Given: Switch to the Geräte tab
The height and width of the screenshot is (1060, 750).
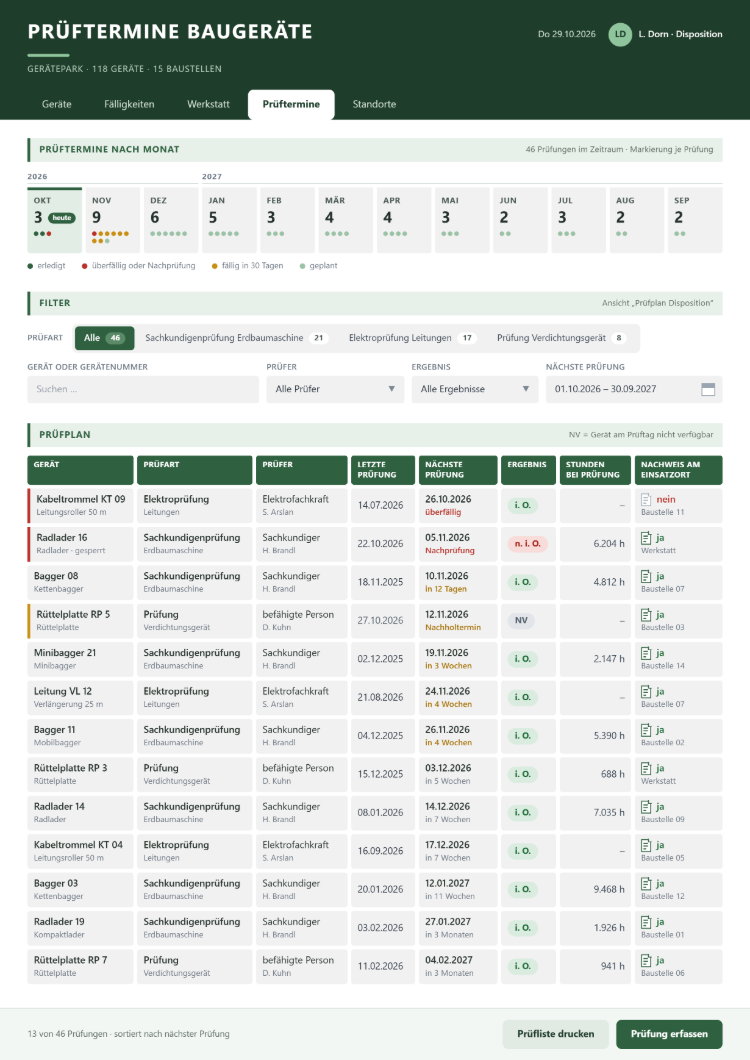Looking at the screenshot, I should pyautogui.click(x=57, y=104).
